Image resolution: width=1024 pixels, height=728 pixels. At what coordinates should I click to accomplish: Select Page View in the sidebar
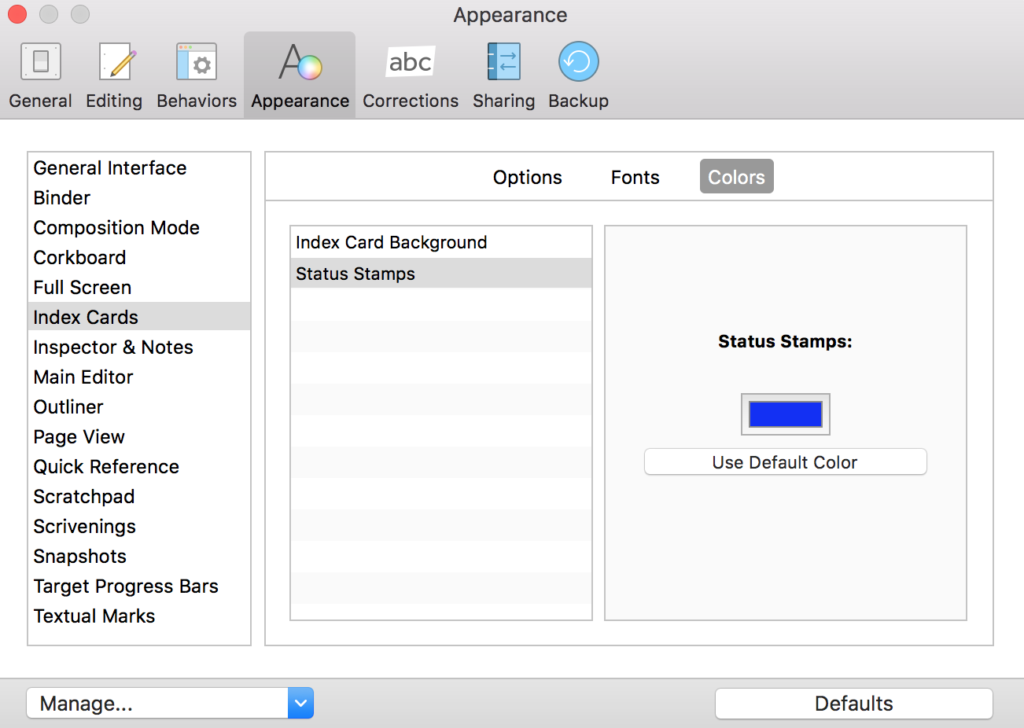point(139,437)
